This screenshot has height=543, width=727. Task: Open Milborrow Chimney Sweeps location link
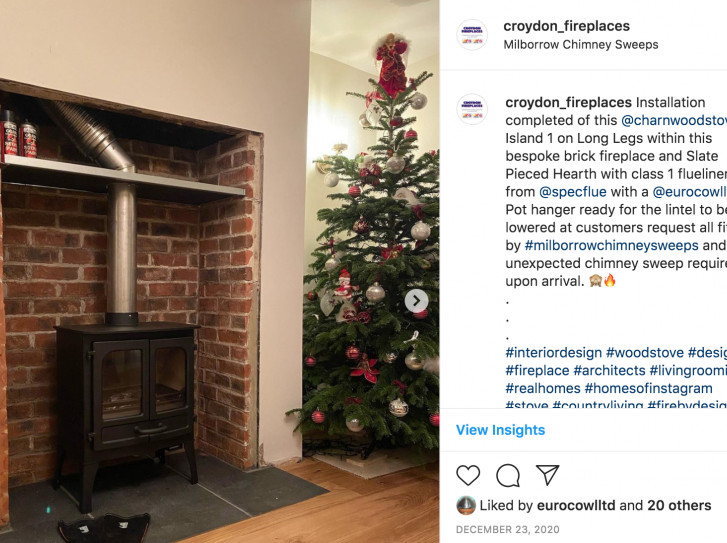click(x=581, y=45)
